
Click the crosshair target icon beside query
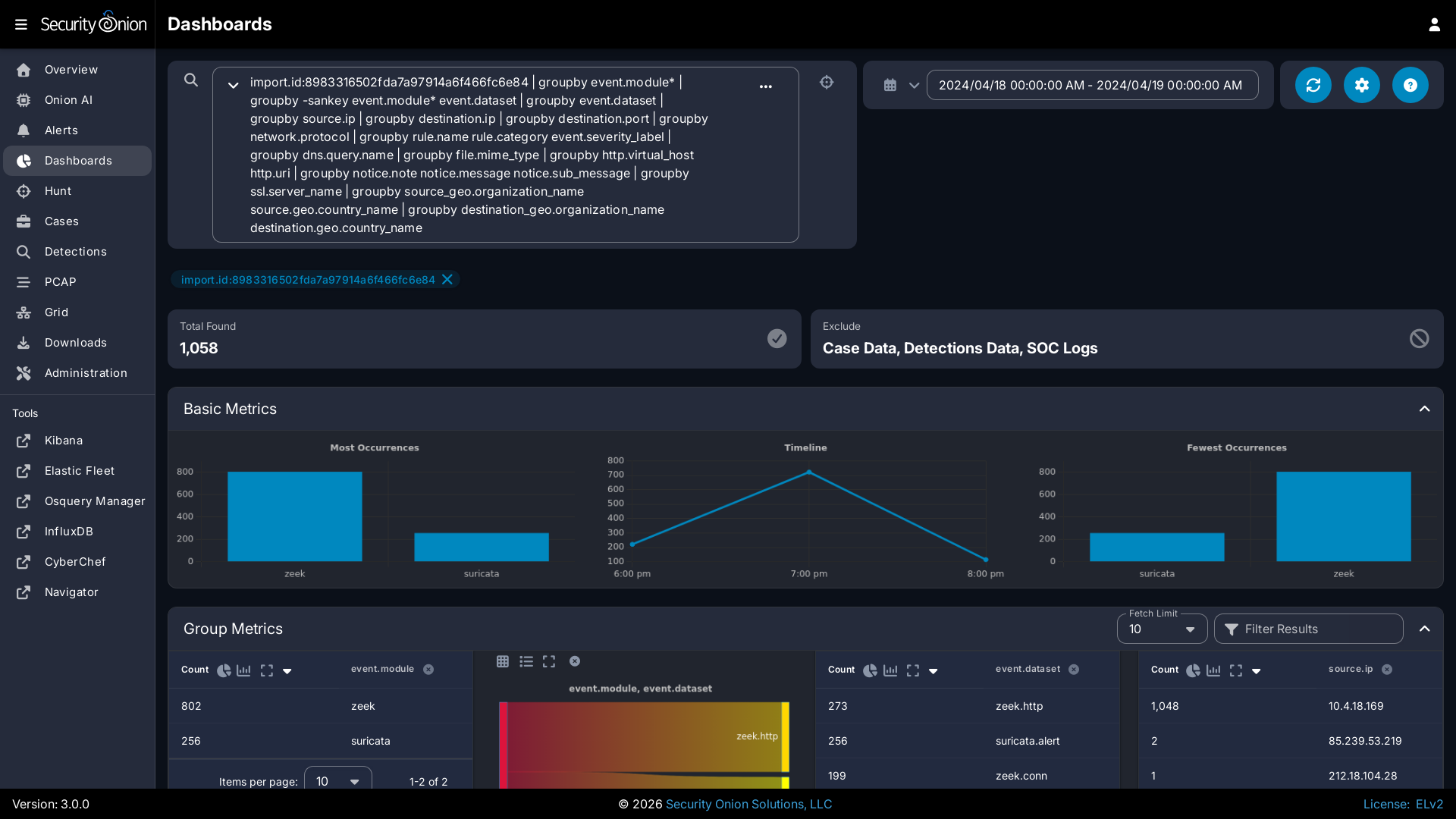(x=827, y=82)
